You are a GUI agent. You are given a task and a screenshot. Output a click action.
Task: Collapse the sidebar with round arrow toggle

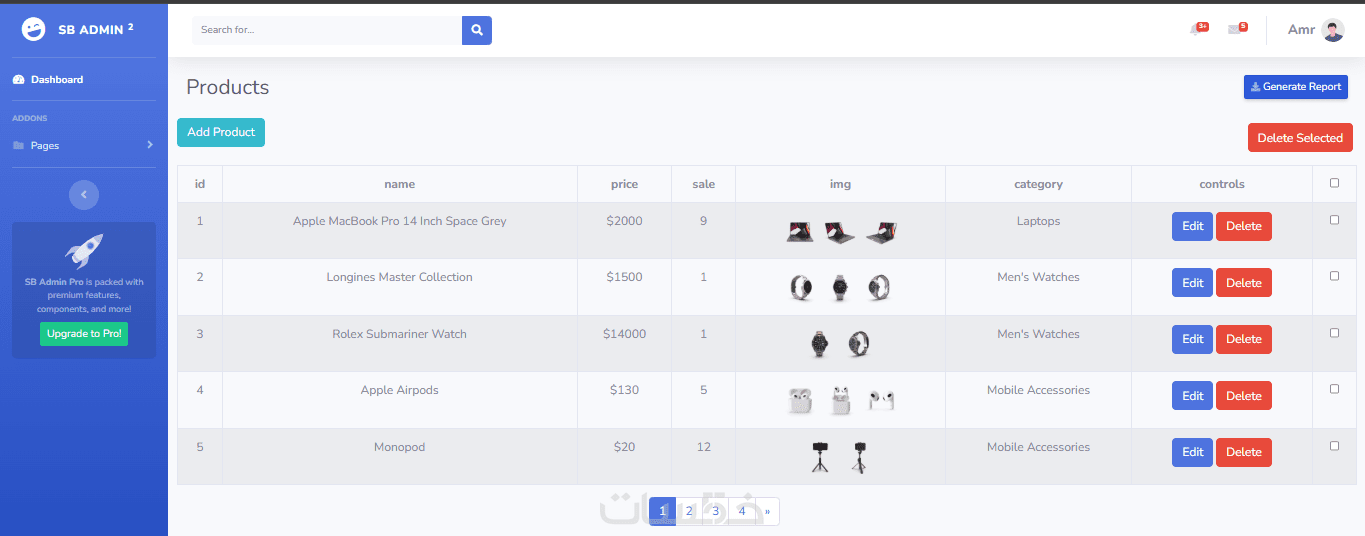(84, 194)
